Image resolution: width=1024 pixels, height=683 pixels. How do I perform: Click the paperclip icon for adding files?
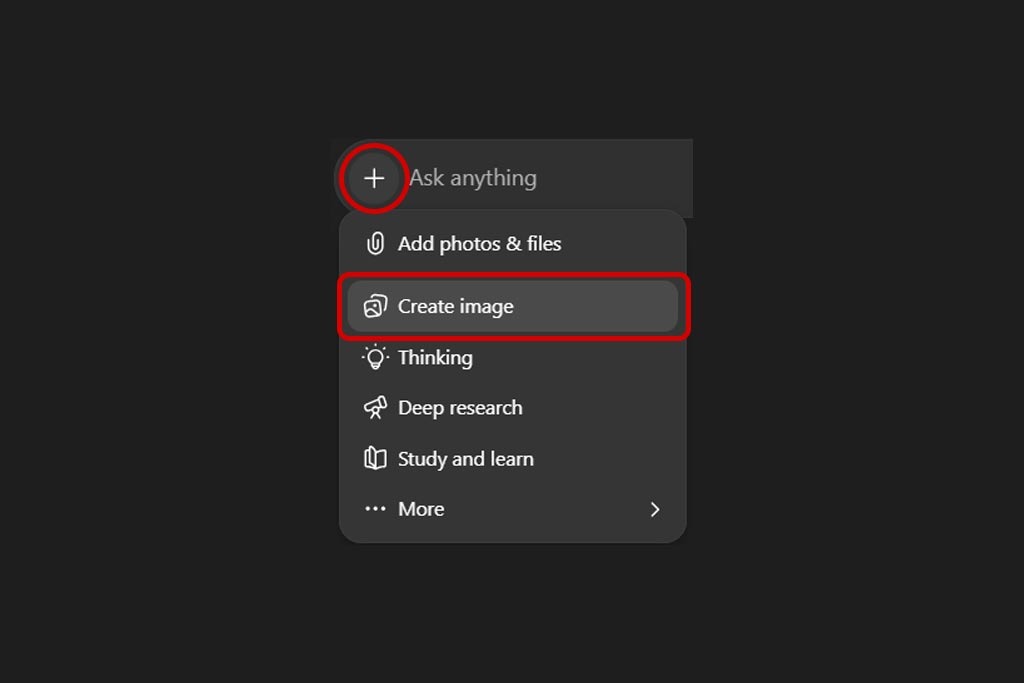pos(375,243)
